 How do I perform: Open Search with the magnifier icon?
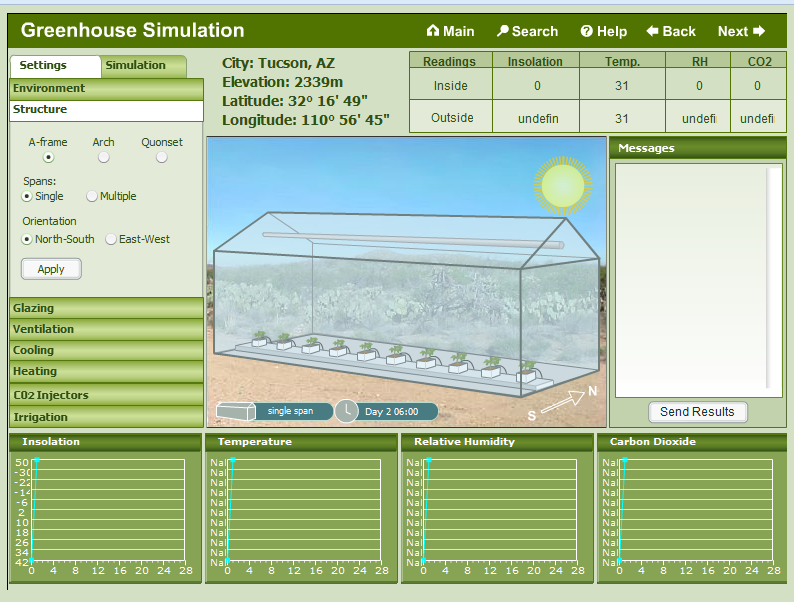(x=503, y=31)
